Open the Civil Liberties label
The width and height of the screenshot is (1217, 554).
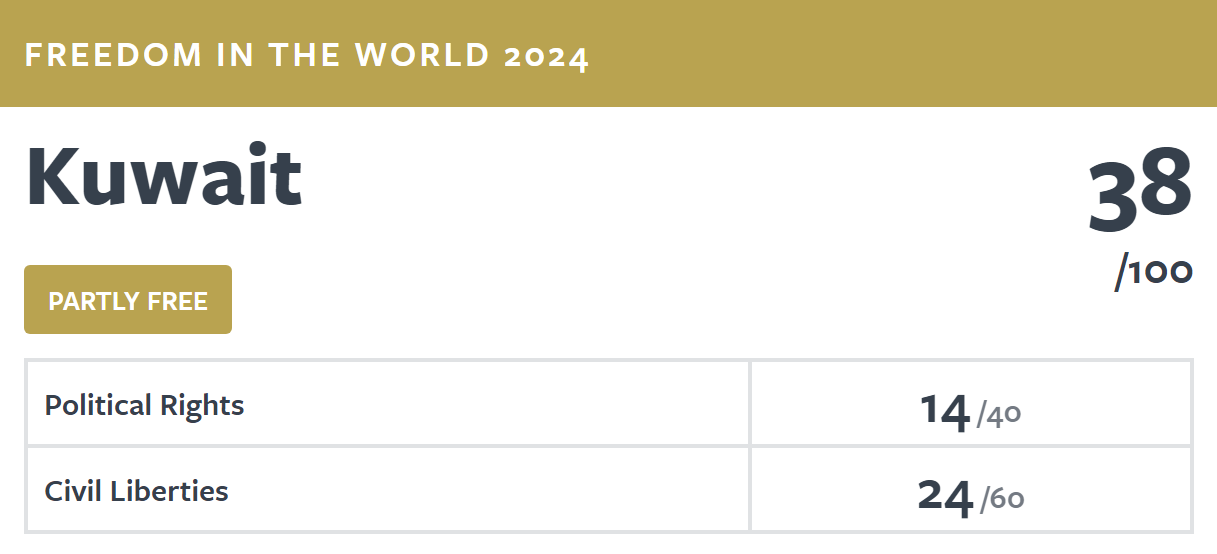(x=137, y=491)
